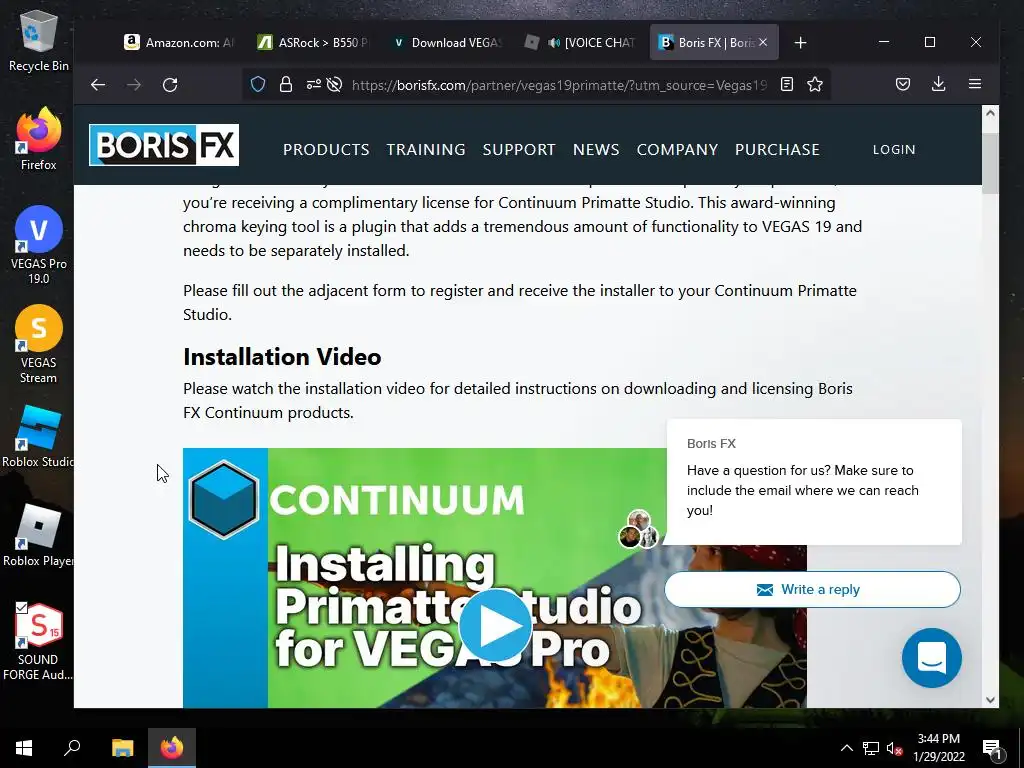
Task: Open the Firefox hamburger menu
Action: tap(975, 84)
